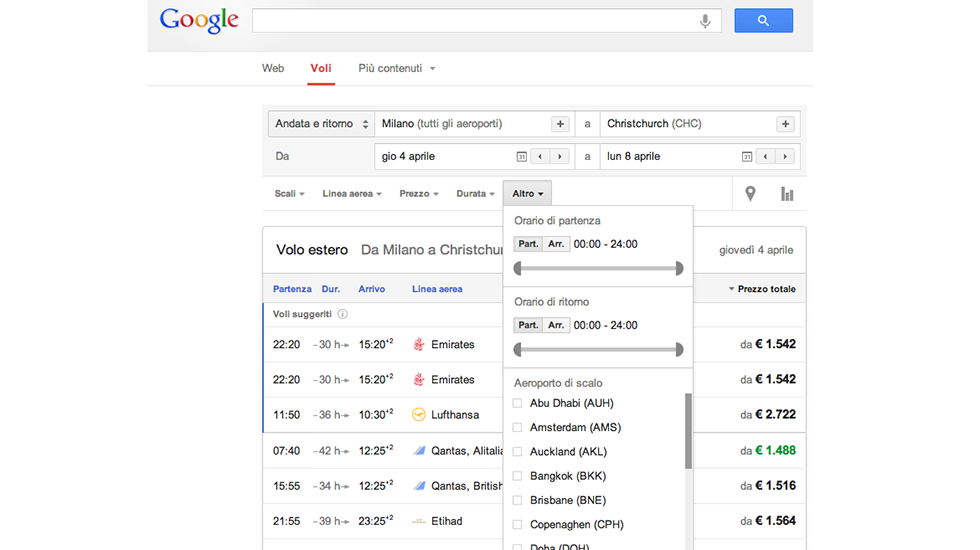Sort results by Prezzo totale
This screenshot has height=550, width=980.
click(765, 289)
